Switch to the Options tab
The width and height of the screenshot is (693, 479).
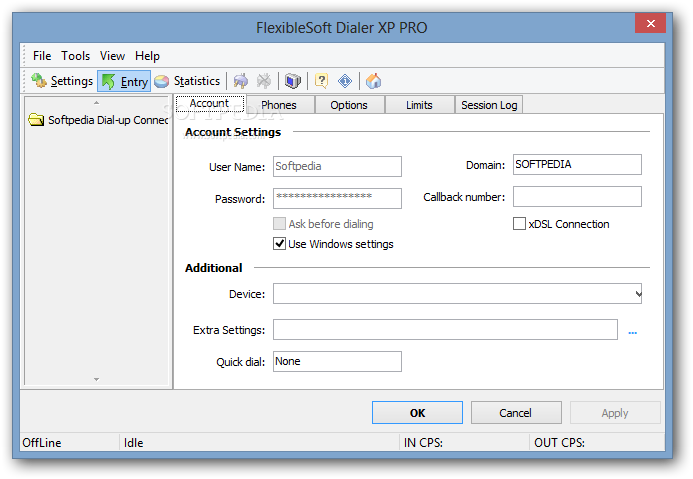click(x=349, y=105)
